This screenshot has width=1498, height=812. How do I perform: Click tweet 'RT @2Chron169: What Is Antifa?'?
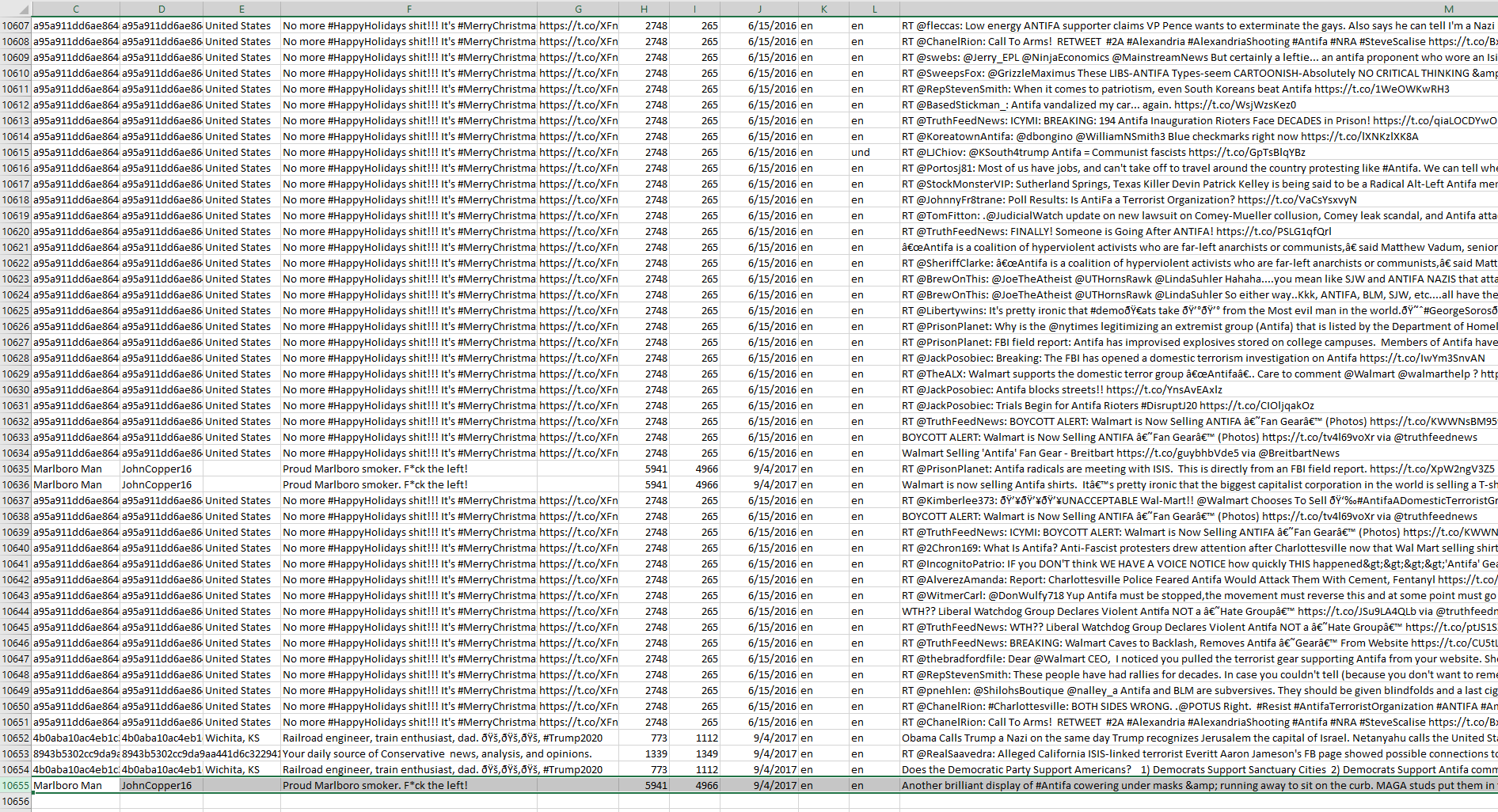click(1199, 548)
